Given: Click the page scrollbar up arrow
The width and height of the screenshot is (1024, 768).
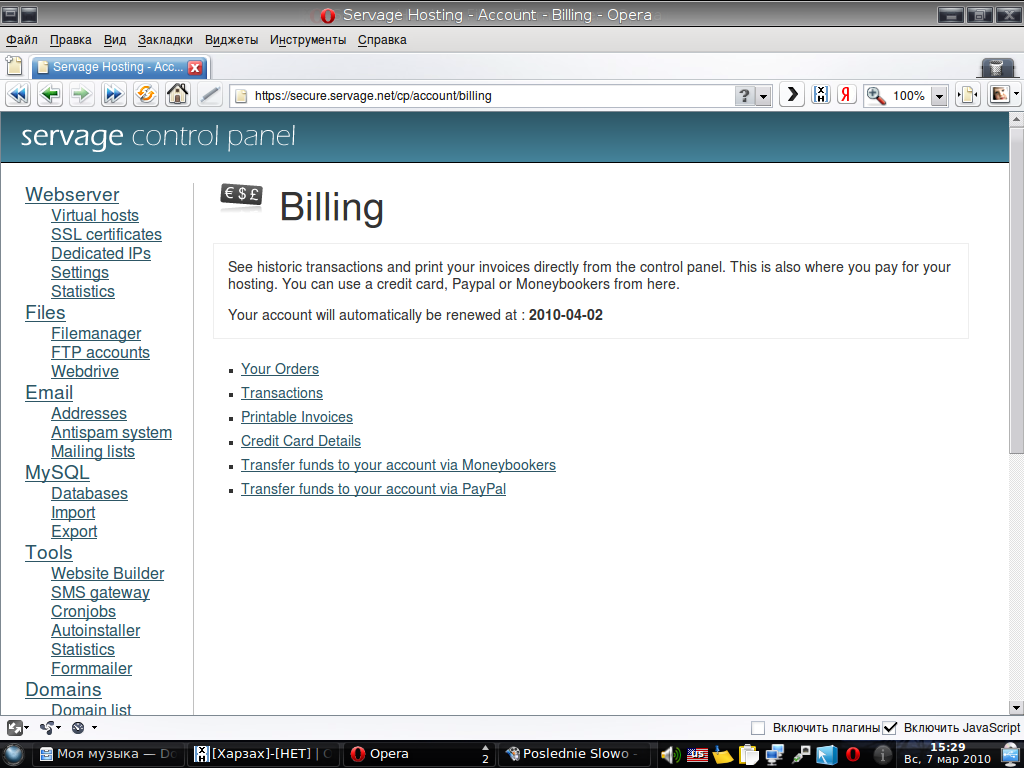Looking at the screenshot, I should point(1016,120).
